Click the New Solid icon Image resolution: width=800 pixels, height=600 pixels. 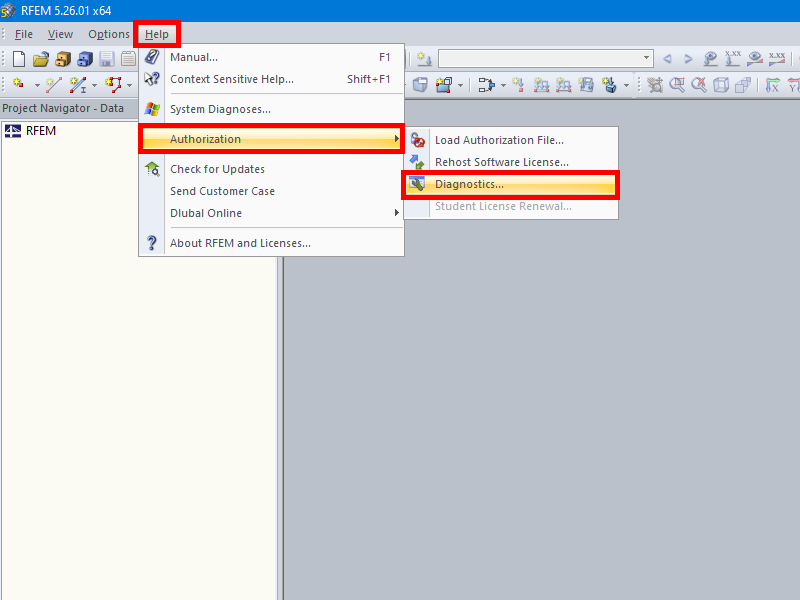(420, 85)
